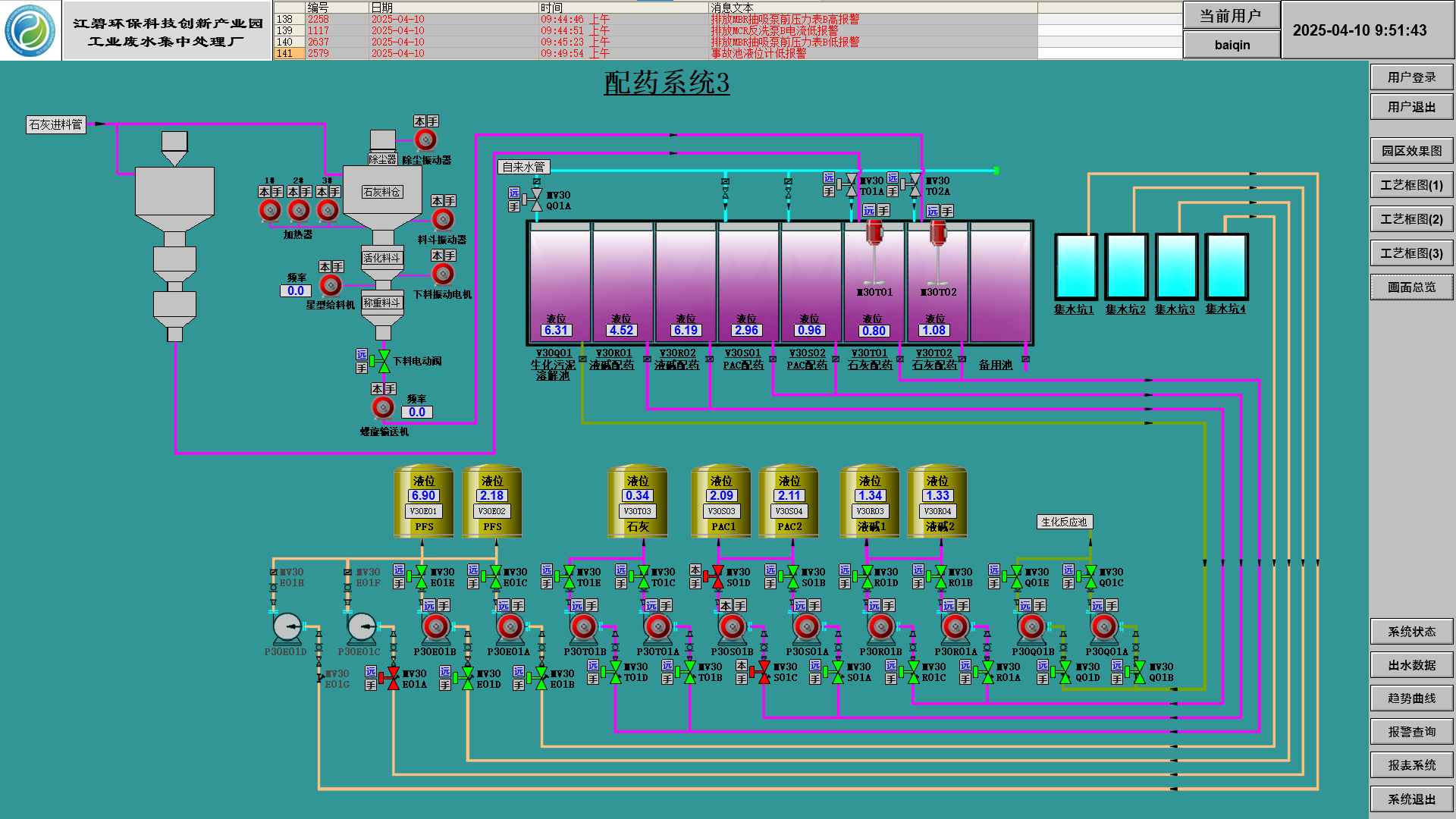Image resolution: width=1456 pixels, height=819 pixels.
Task: Open the 趋势曲线 page
Action: [x=1410, y=698]
